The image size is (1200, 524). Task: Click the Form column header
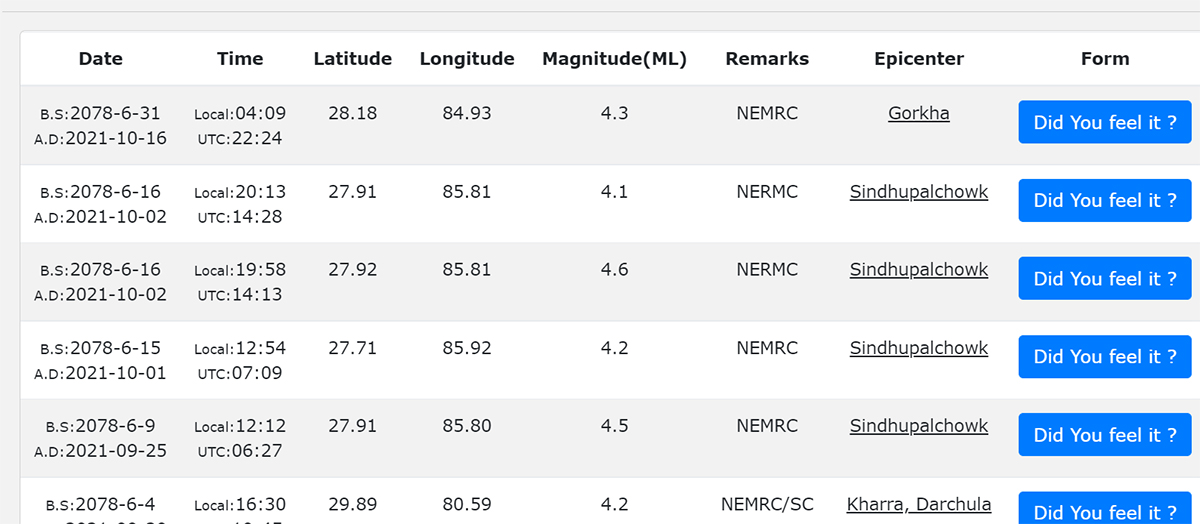[x=1104, y=59]
